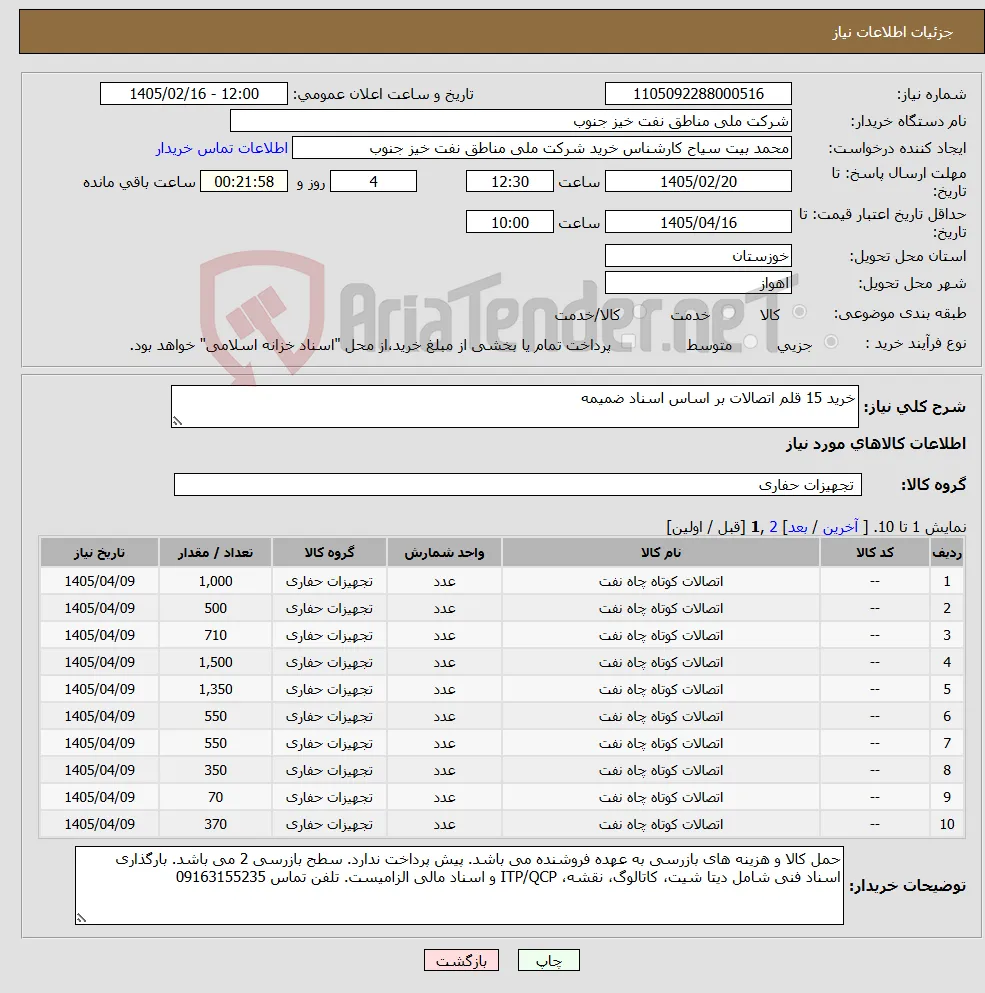The width and height of the screenshot is (985, 993).
Task: Click the price validity date 1405/04/16
Action: point(698,222)
